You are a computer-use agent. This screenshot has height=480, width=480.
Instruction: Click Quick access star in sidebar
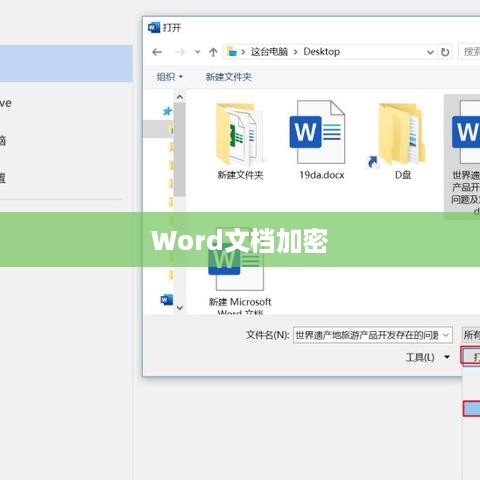coord(167,111)
